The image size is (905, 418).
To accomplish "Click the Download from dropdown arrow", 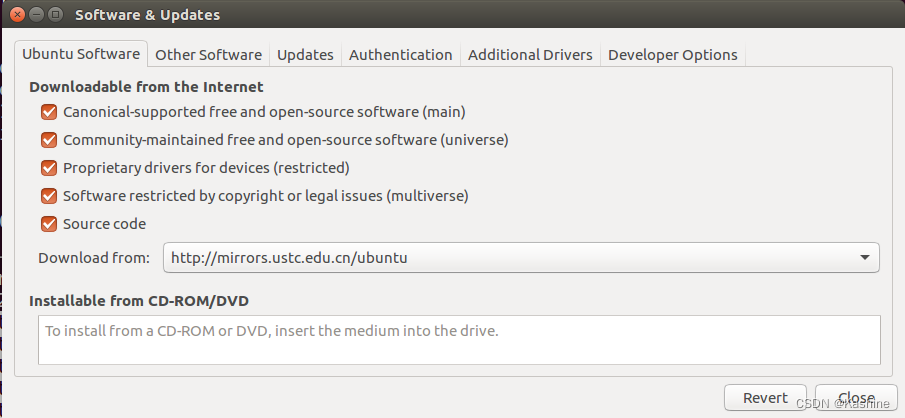I will pos(864,258).
